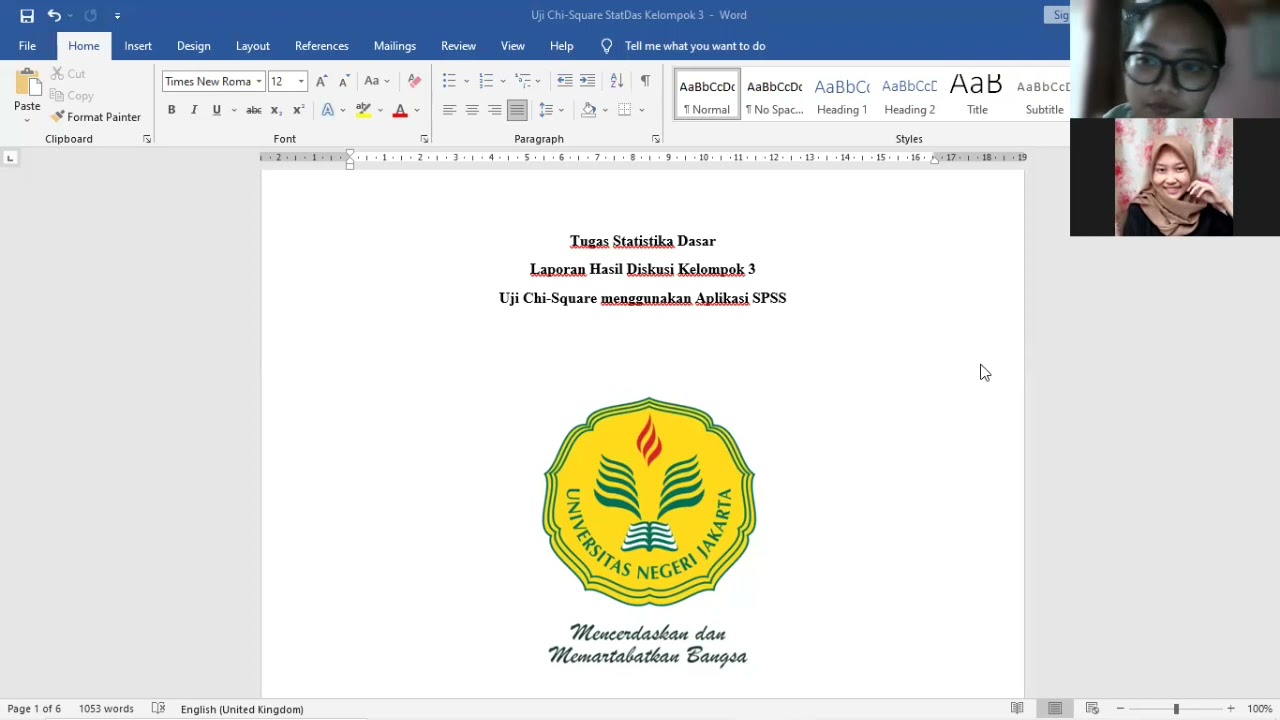Align text right
Screen dimensions: 1280x720
[x=495, y=110]
